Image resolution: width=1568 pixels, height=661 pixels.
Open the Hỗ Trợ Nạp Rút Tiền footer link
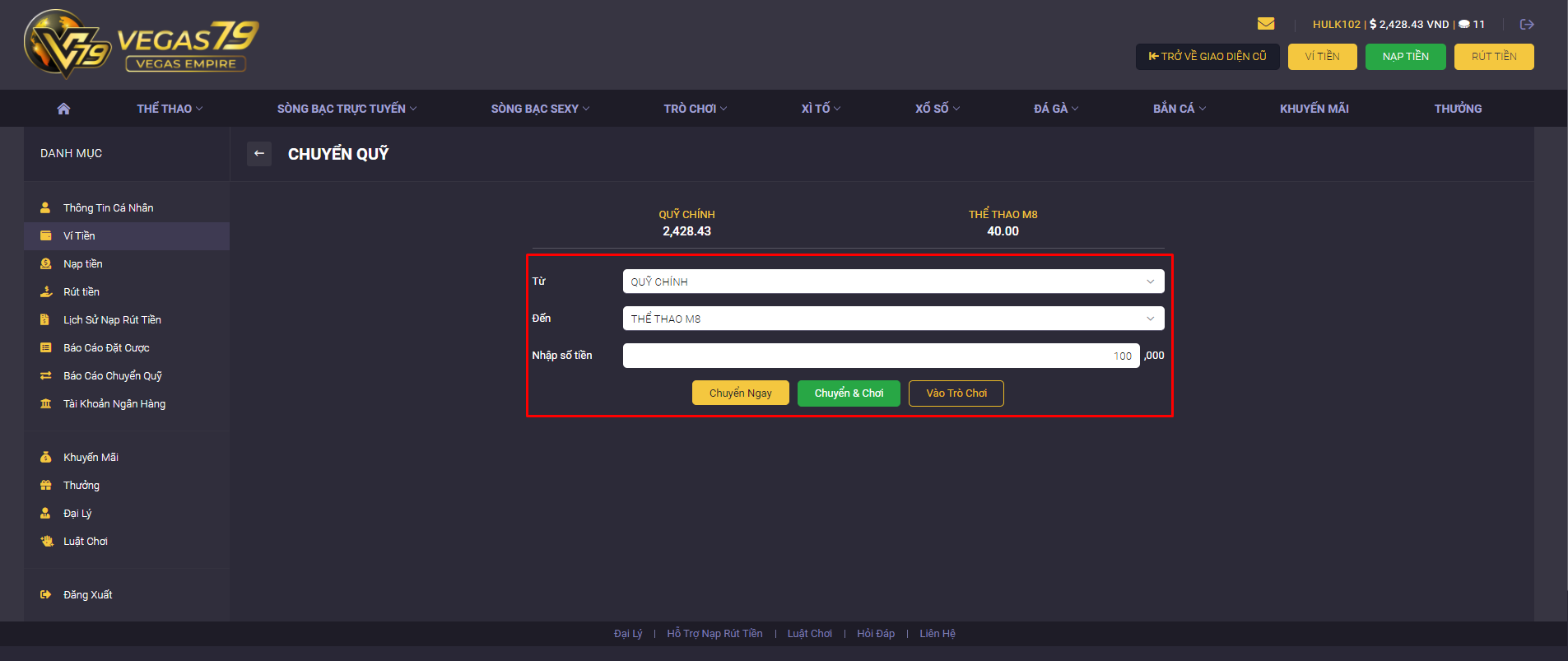(x=714, y=634)
